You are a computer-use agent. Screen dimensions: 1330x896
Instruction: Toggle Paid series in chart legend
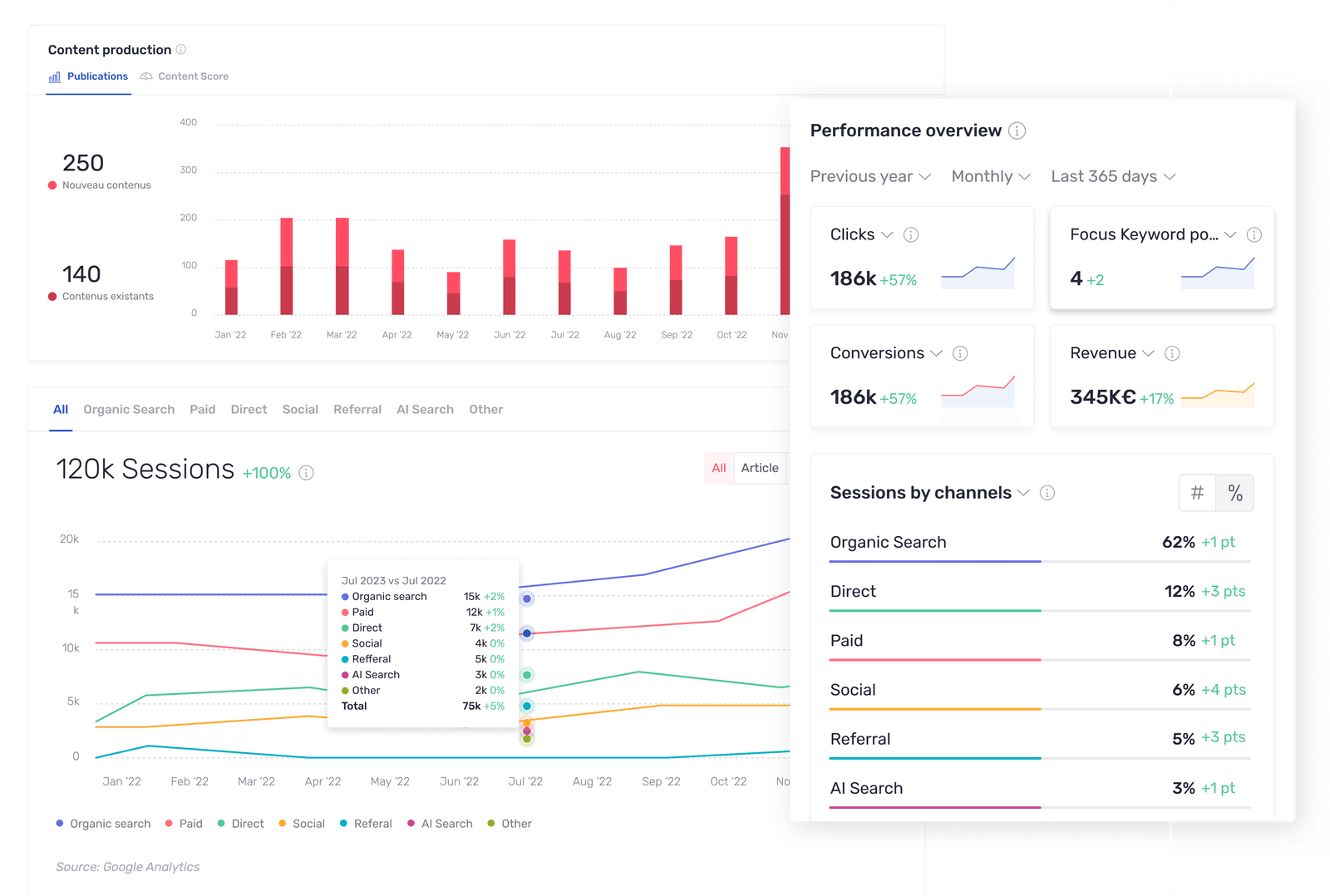[x=184, y=824]
